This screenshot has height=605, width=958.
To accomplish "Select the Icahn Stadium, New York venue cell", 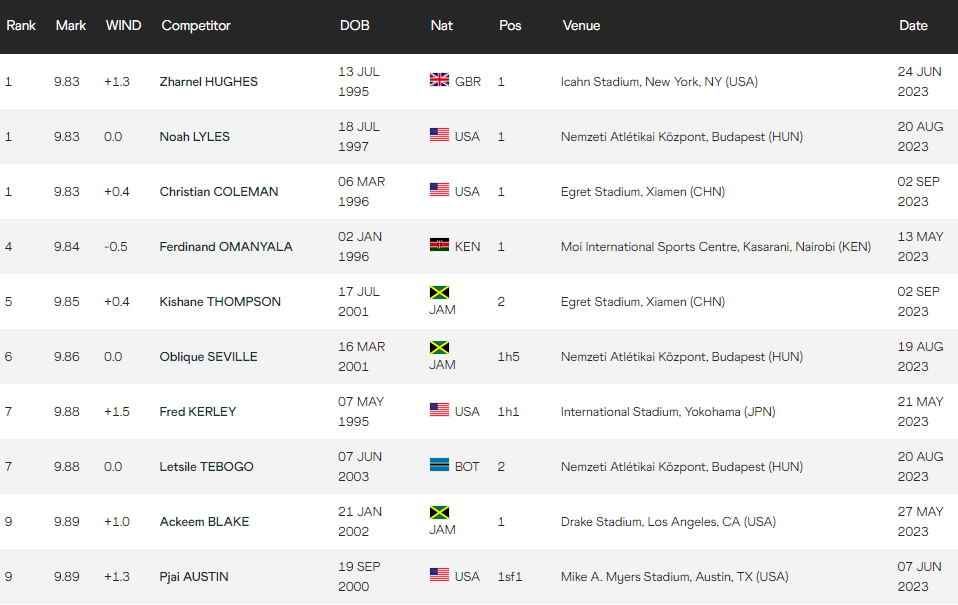I will pyautogui.click(x=659, y=82).
